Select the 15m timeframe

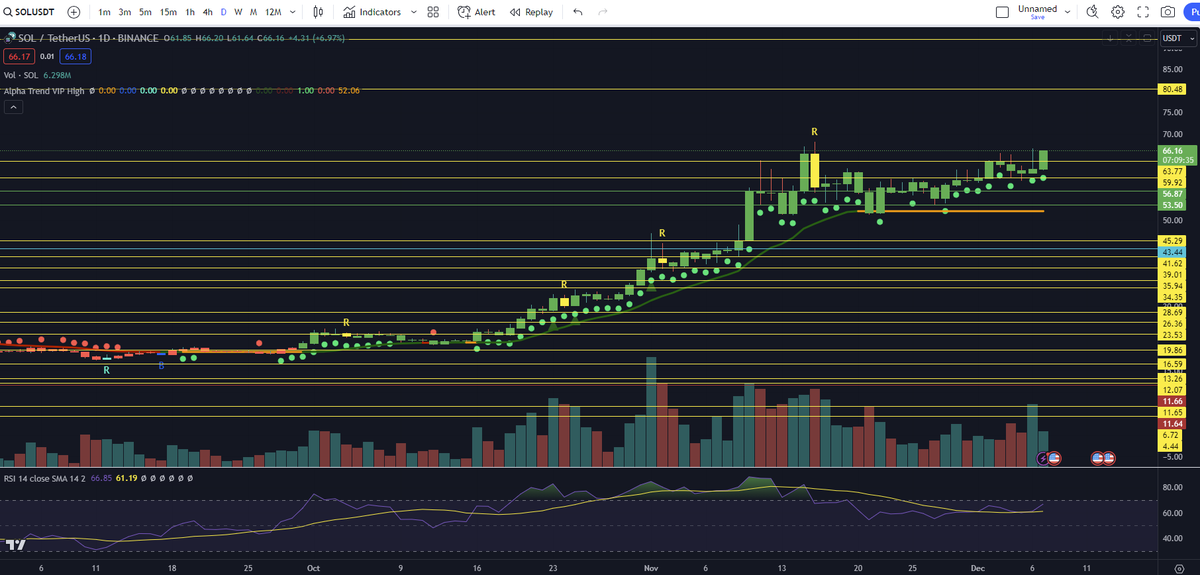tap(169, 12)
